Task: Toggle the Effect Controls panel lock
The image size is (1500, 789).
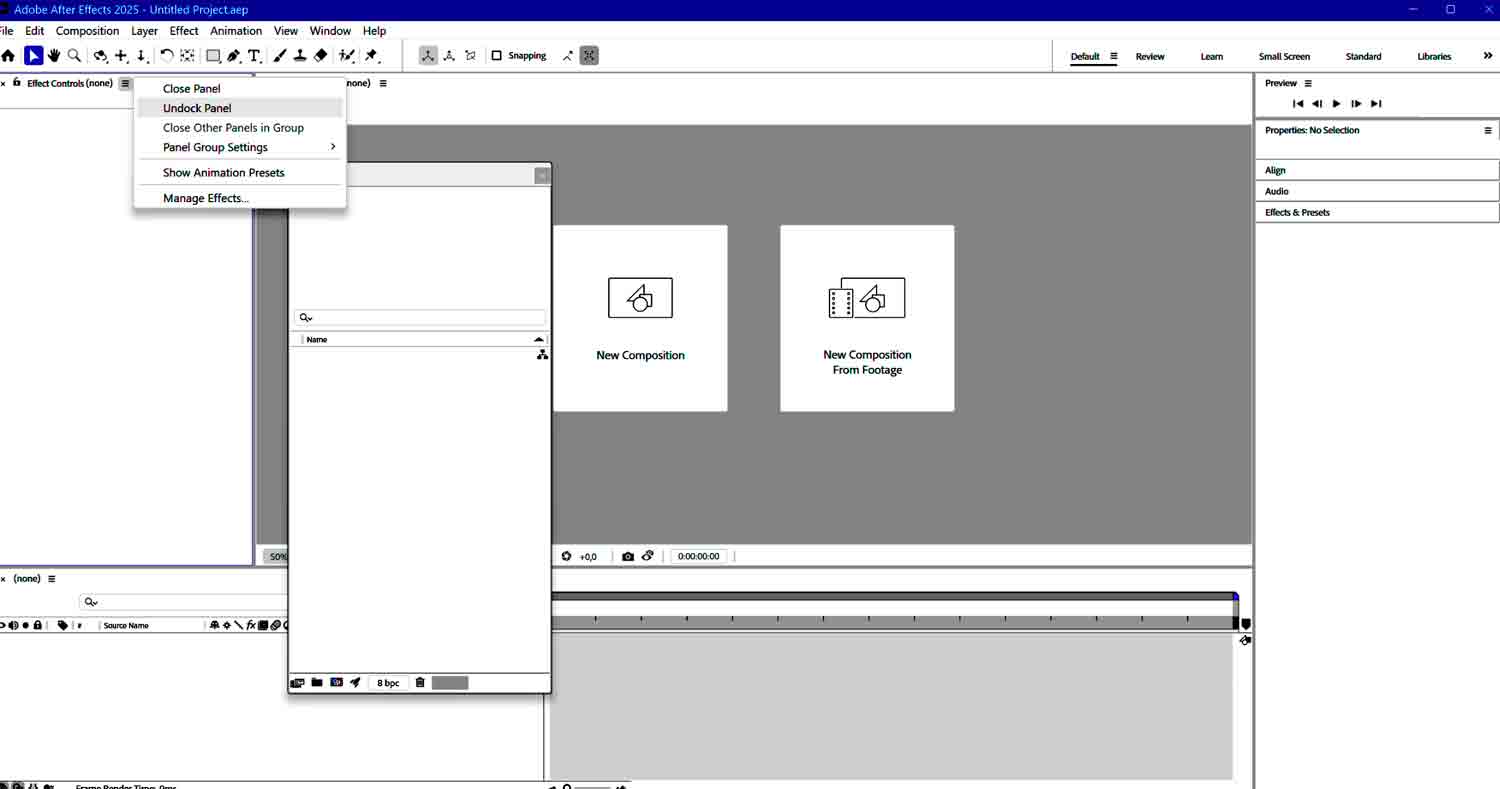Action: point(17,83)
